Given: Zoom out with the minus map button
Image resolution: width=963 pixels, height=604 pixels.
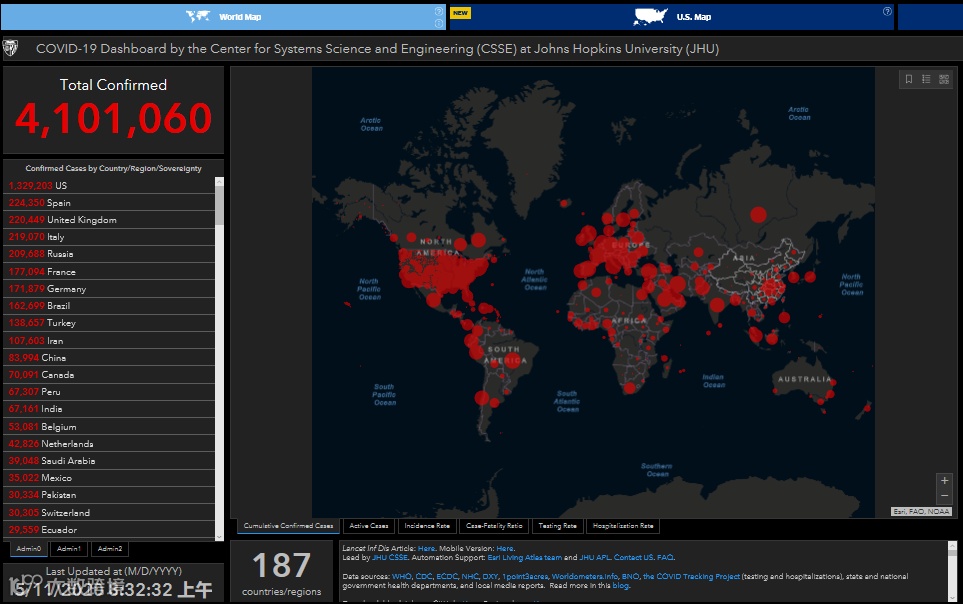Looking at the screenshot, I should coord(945,495).
